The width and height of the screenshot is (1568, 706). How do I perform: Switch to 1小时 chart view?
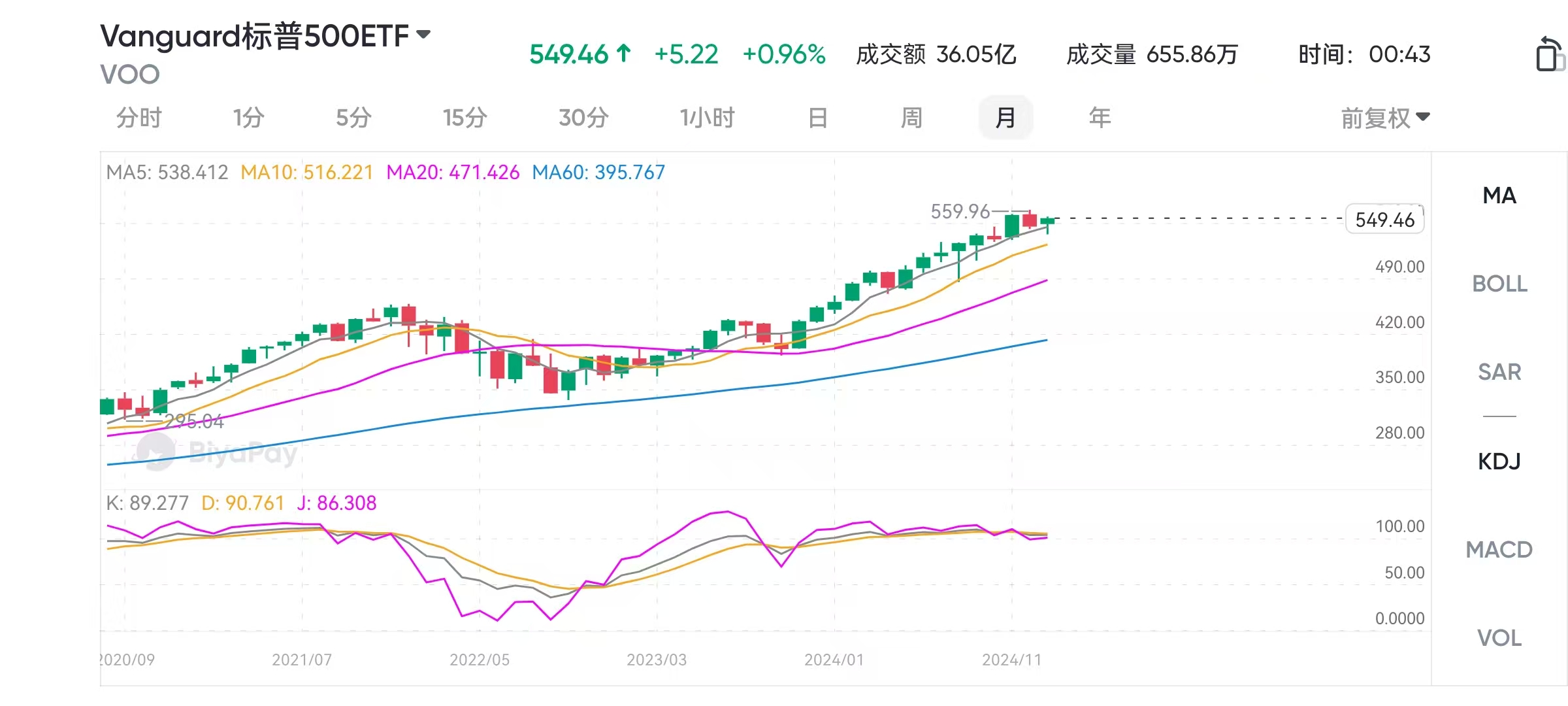(x=707, y=118)
